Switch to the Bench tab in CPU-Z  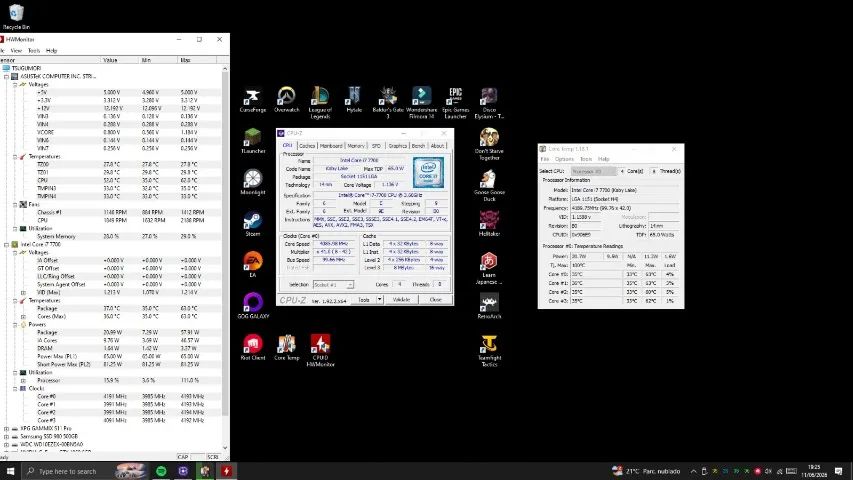click(x=418, y=146)
